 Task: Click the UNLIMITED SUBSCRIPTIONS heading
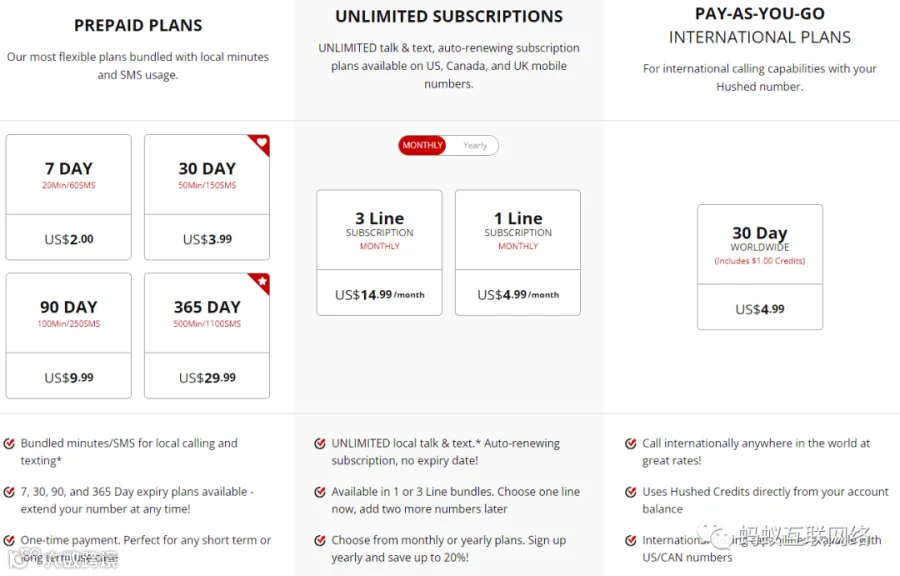pyautogui.click(x=449, y=16)
